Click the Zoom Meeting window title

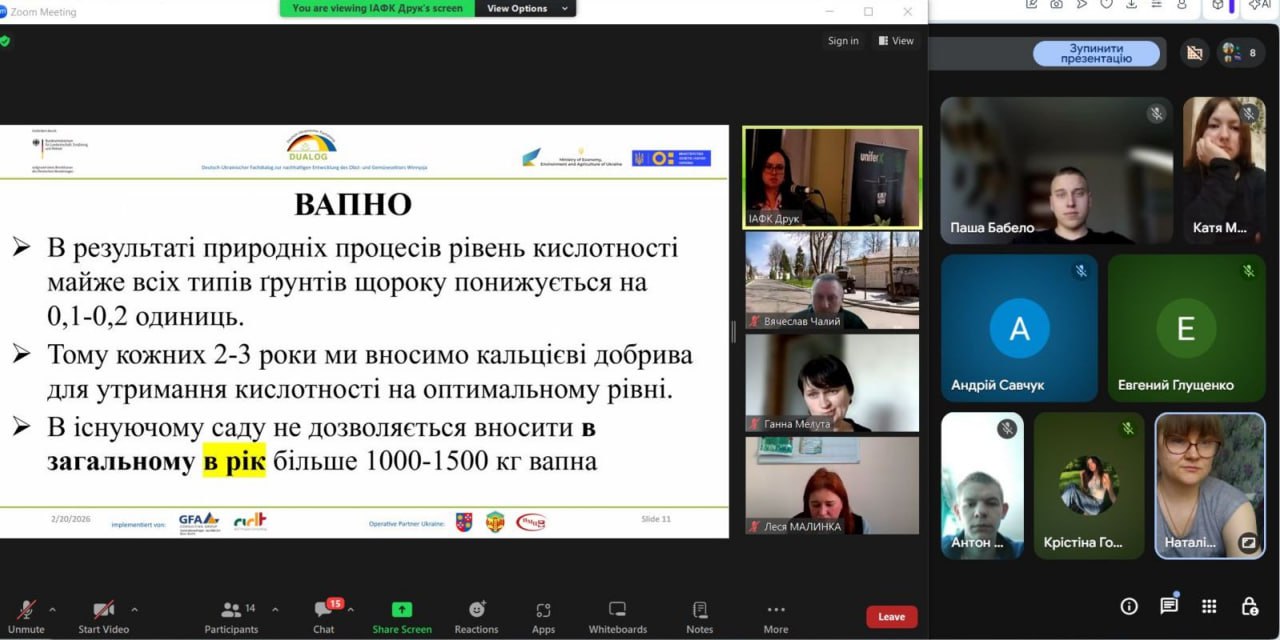(43, 12)
